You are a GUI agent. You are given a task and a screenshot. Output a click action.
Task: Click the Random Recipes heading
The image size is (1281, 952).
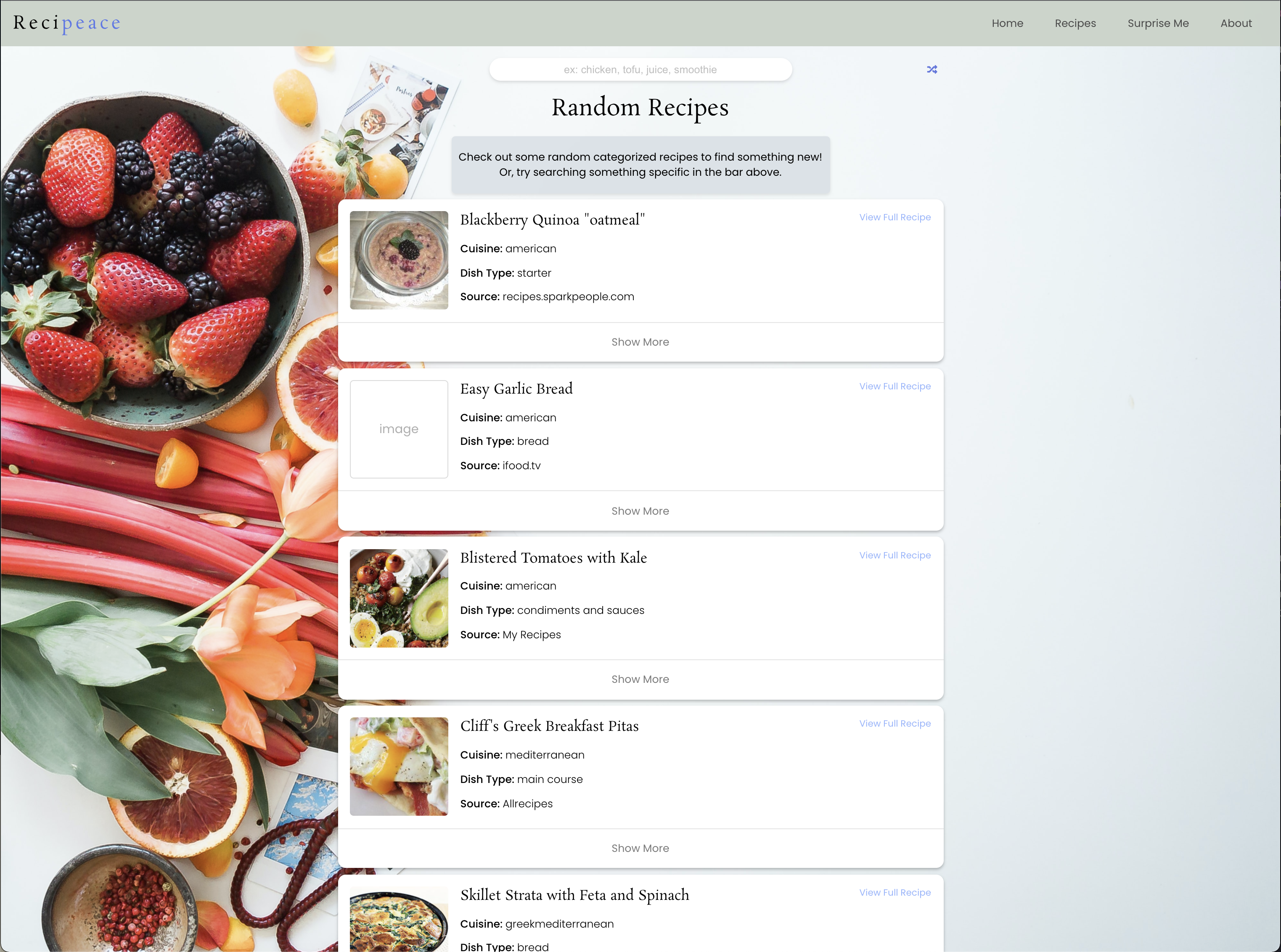640,108
